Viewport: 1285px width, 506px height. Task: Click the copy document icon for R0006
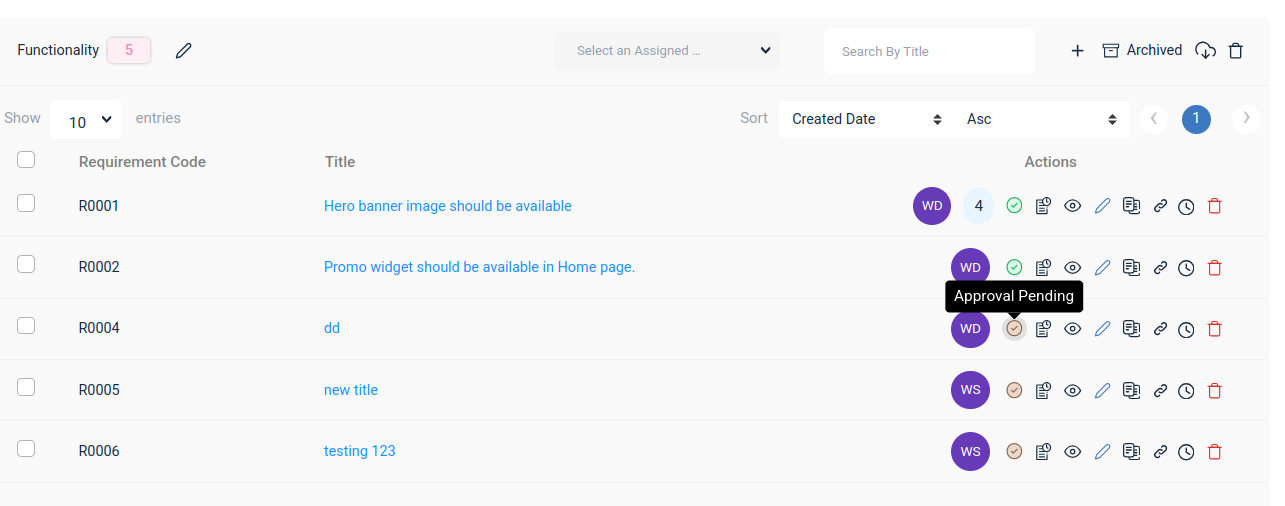(x=1131, y=451)
